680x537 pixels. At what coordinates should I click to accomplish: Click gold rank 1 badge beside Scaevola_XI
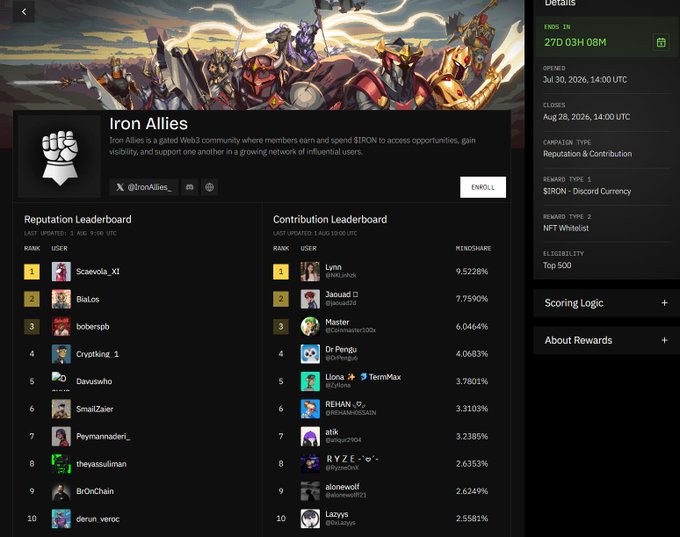(x=32, y=272)
